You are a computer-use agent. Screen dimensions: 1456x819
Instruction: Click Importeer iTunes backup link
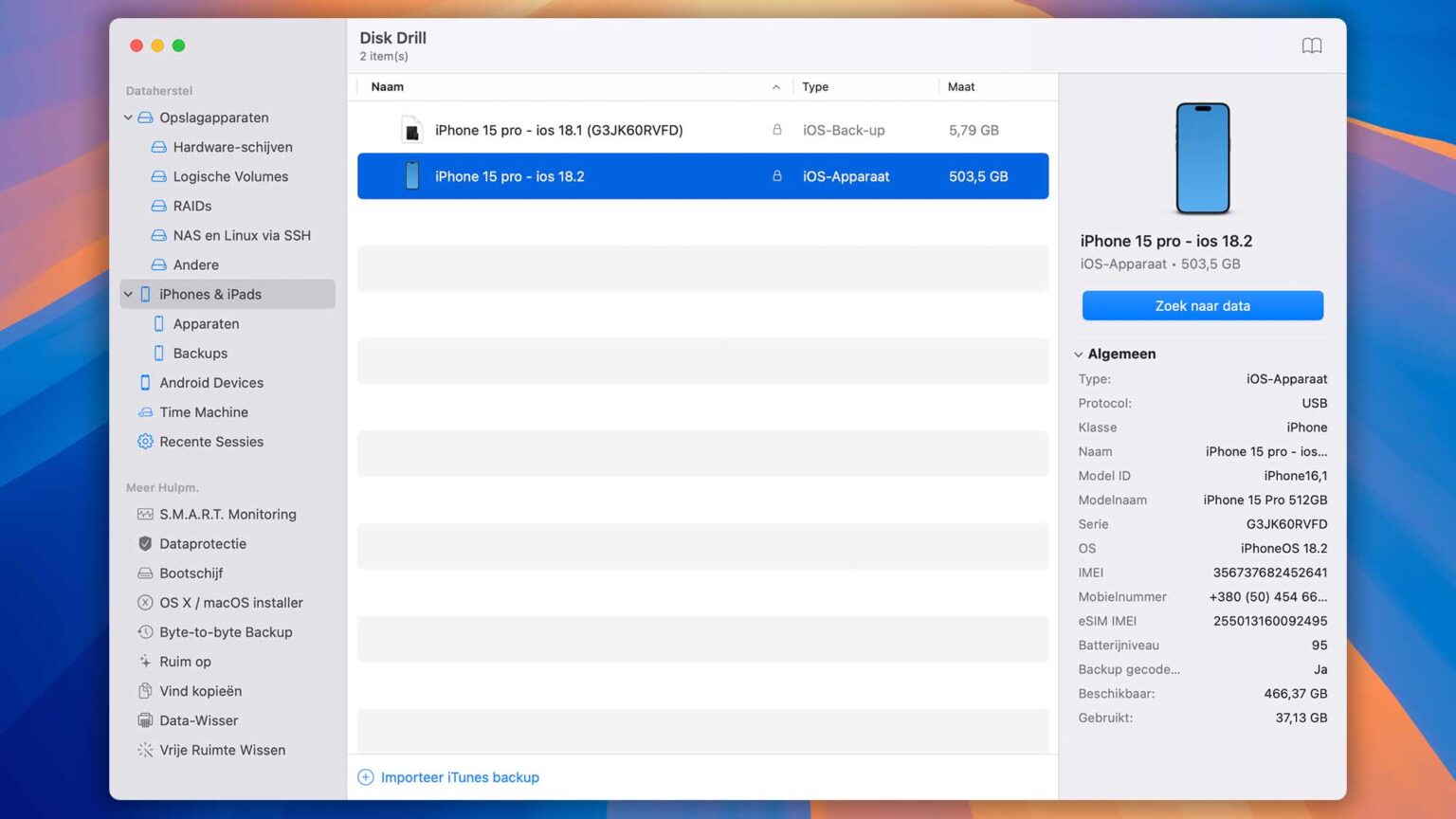click(x=460, y=777)
